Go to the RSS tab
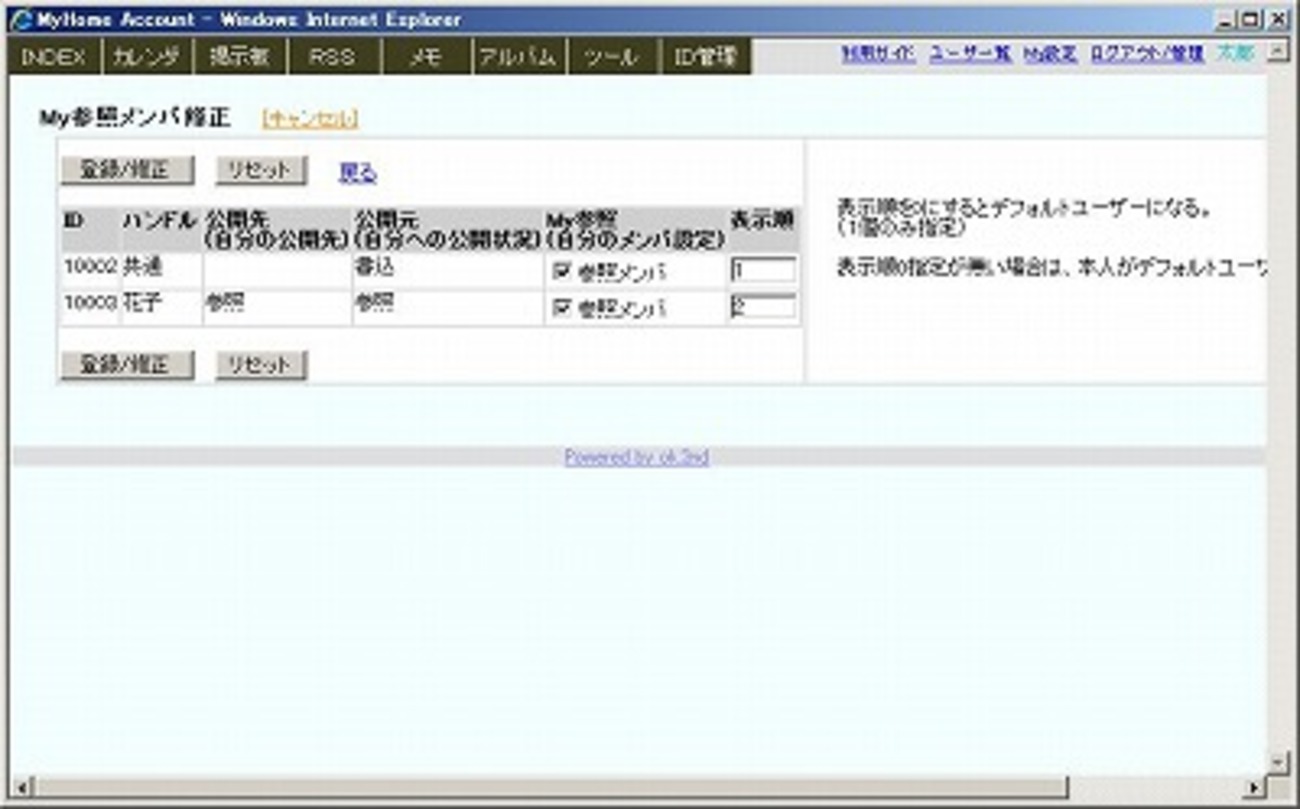 [x=332, y=57]
